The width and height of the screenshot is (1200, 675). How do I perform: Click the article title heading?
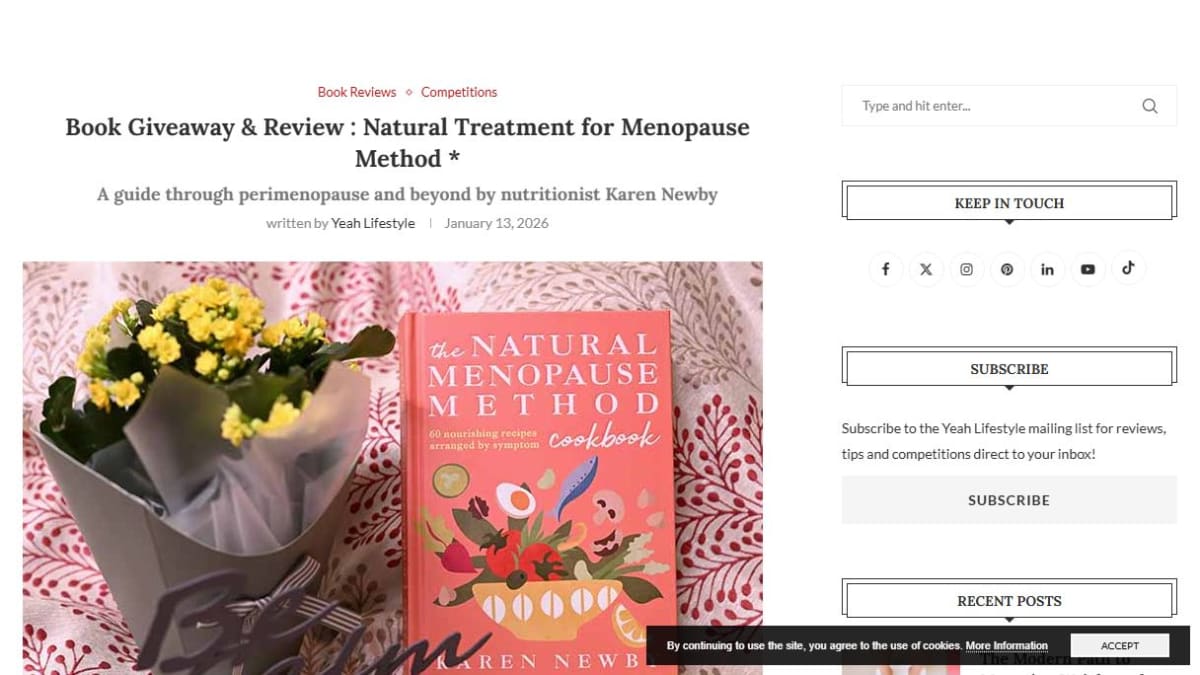[407, 143]
